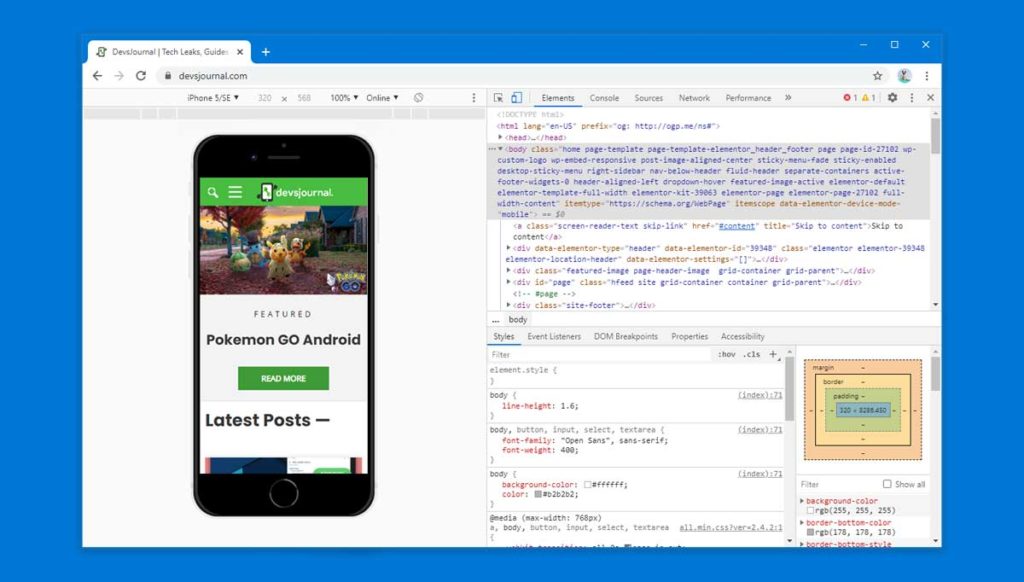The width and height of the screenshot is (1024, 582).
Task: Open the browser profile avatar icon
Action: pyautogui.click(x=904, y=75)
